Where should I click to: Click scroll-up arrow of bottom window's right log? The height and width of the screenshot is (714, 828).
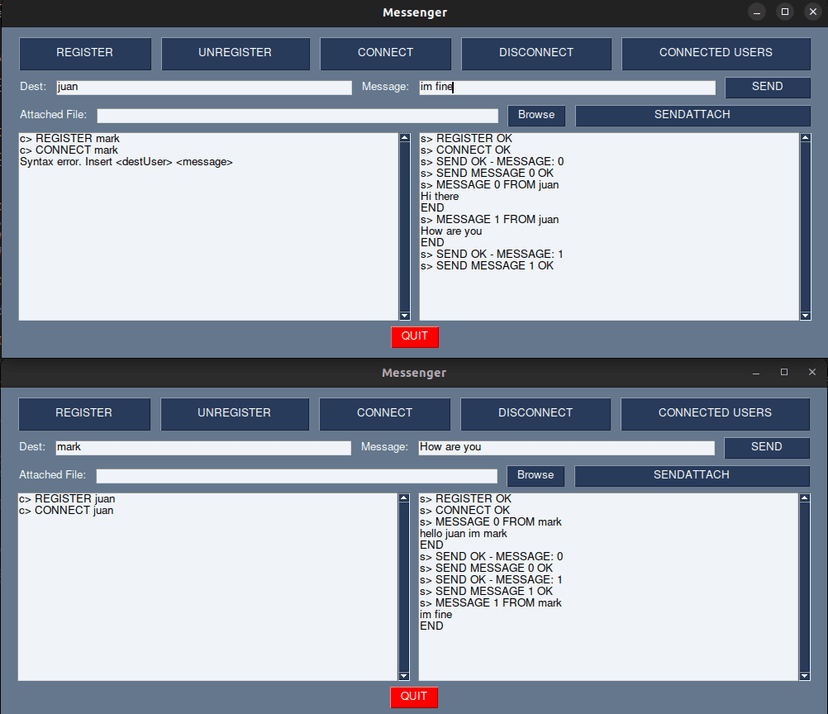coord(805,499)
